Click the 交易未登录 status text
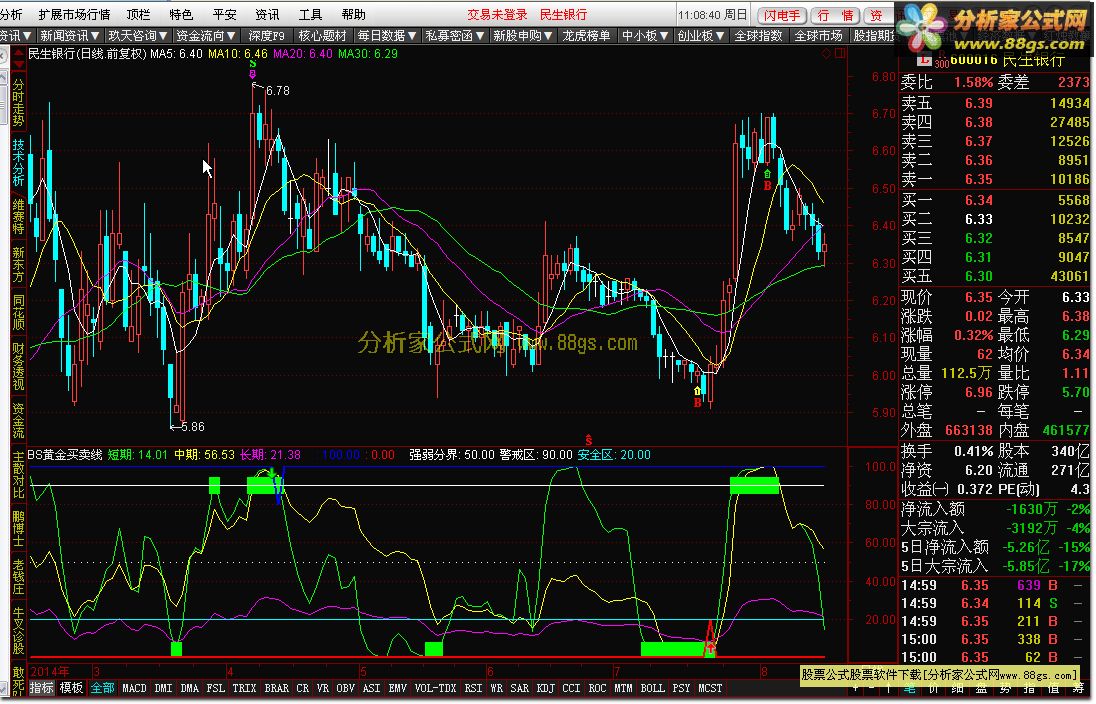Screen dimensions: 1096x704 tap(497, 15)
